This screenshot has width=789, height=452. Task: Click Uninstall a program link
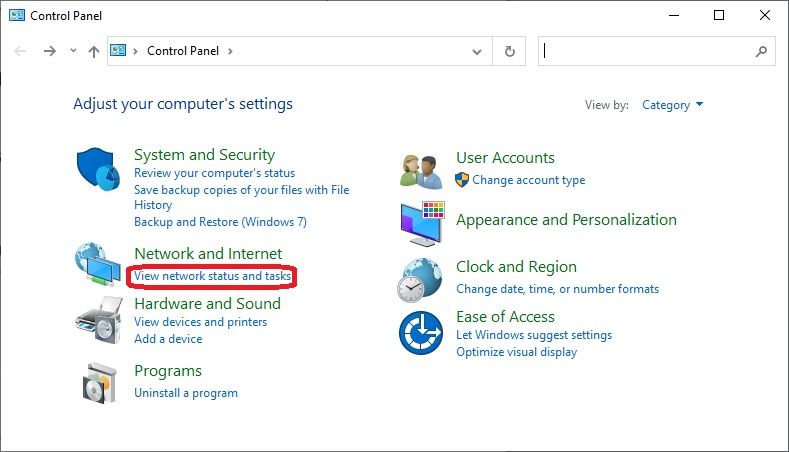tap(186, 393)
